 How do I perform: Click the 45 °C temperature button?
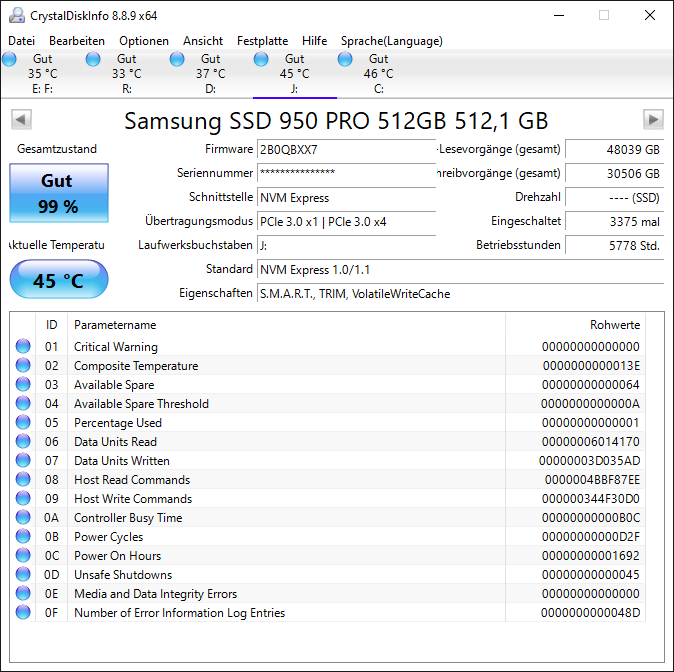click(x=59, y=279)
